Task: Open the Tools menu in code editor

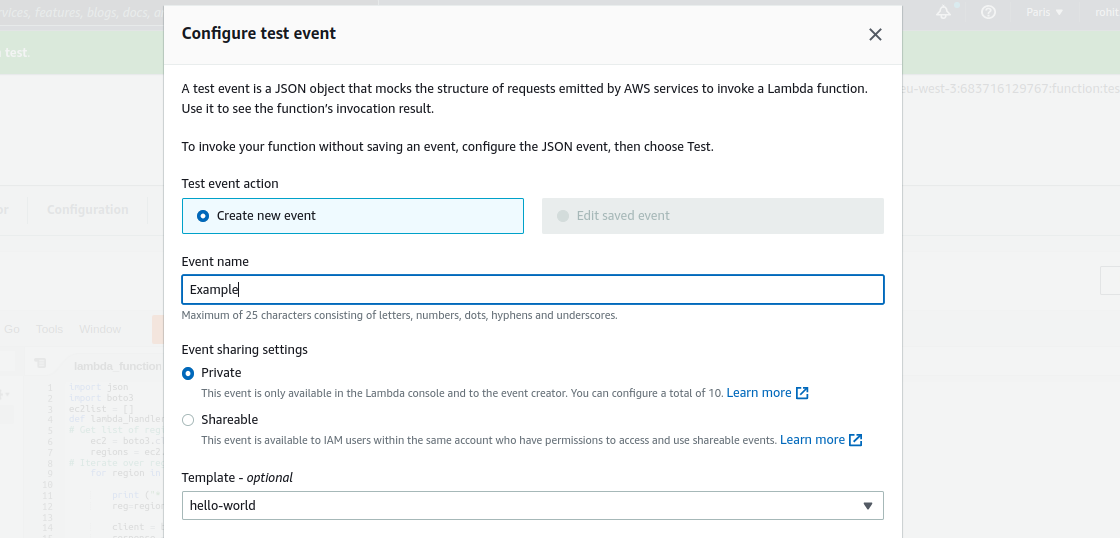Action: (x=49, y=329)
